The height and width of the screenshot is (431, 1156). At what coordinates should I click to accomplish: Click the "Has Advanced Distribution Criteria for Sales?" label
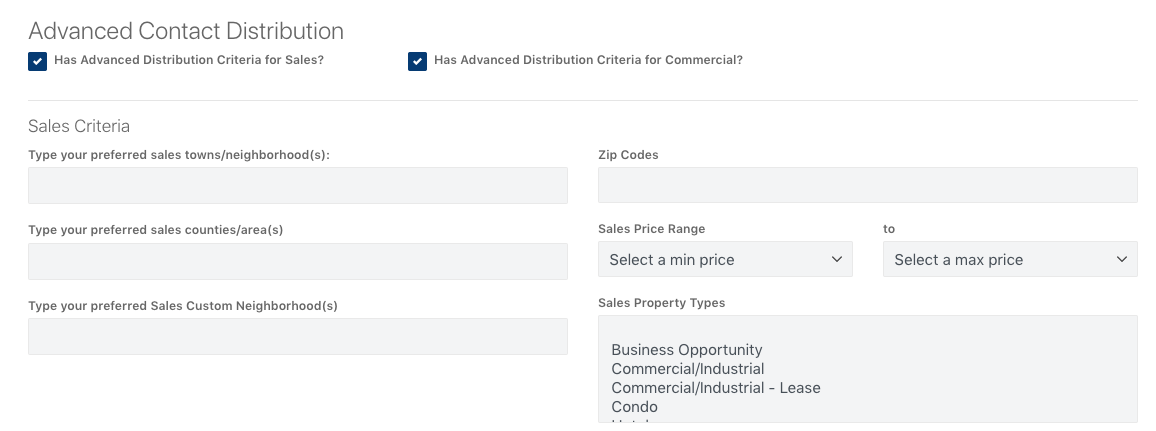click(x=189, y=60)
